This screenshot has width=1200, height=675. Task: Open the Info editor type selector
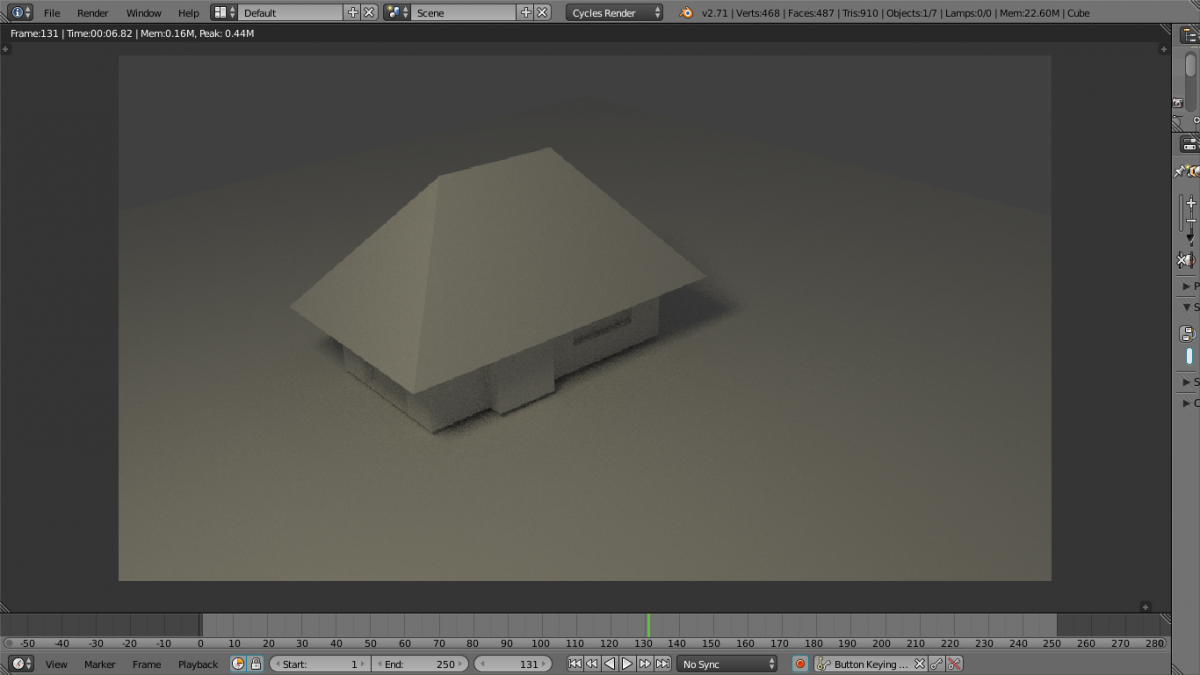click(20, 13)
